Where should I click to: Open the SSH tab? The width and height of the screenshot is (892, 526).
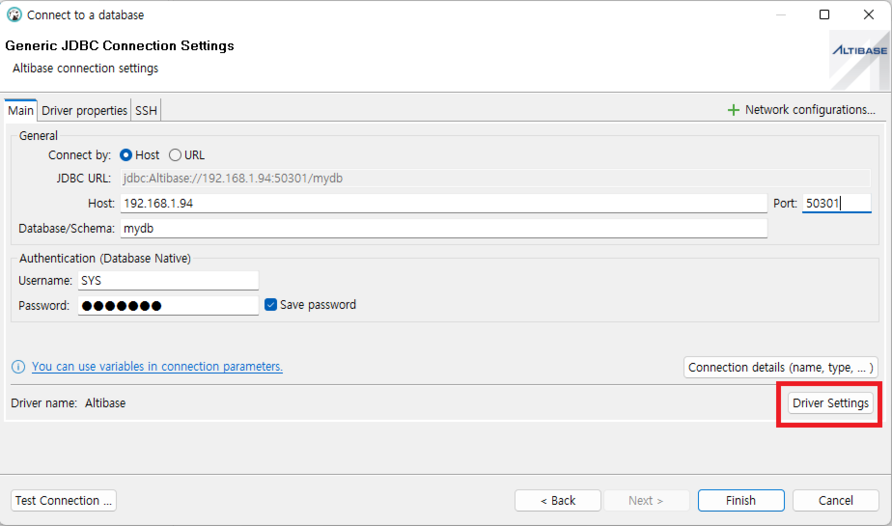(x=146, y=111)
